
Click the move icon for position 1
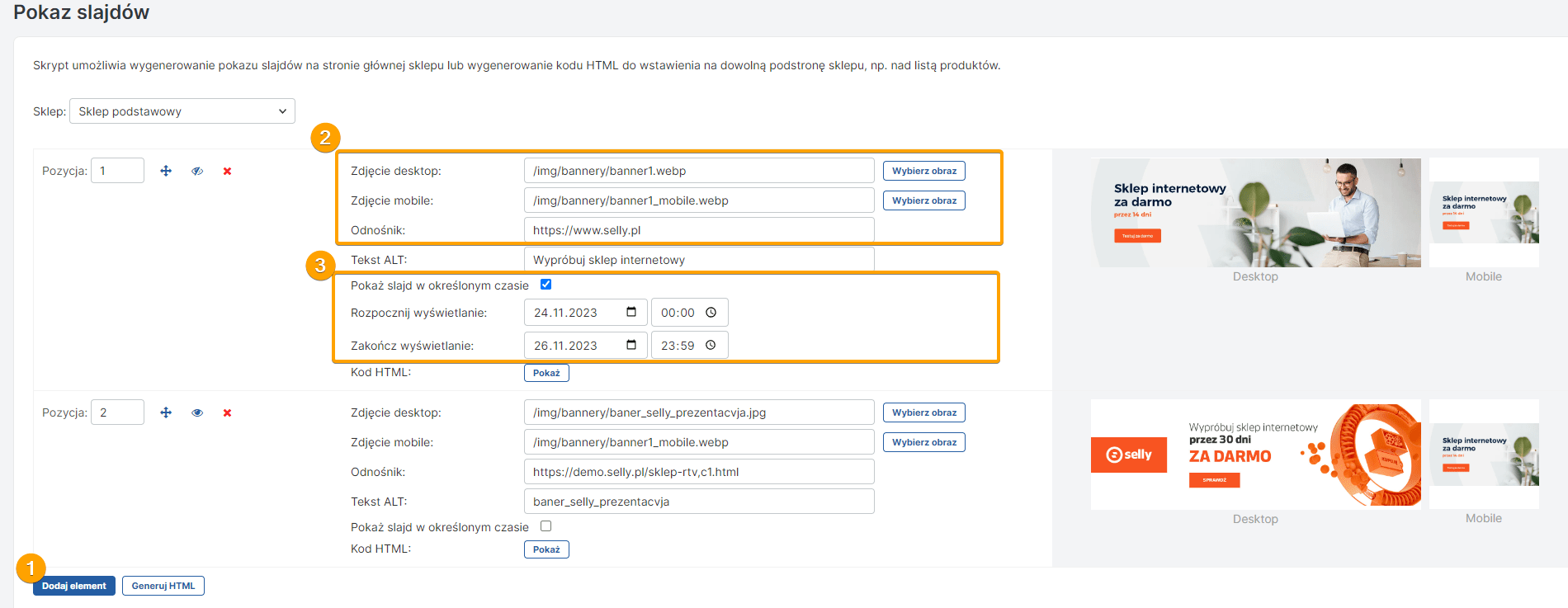(x=166, y=171)
